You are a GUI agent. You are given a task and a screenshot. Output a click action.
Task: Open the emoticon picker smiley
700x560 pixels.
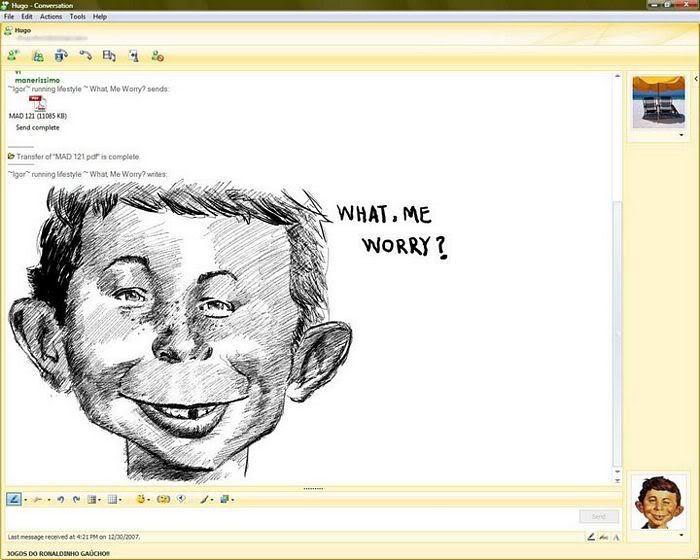pyautogui.click(x=141, y=499)
